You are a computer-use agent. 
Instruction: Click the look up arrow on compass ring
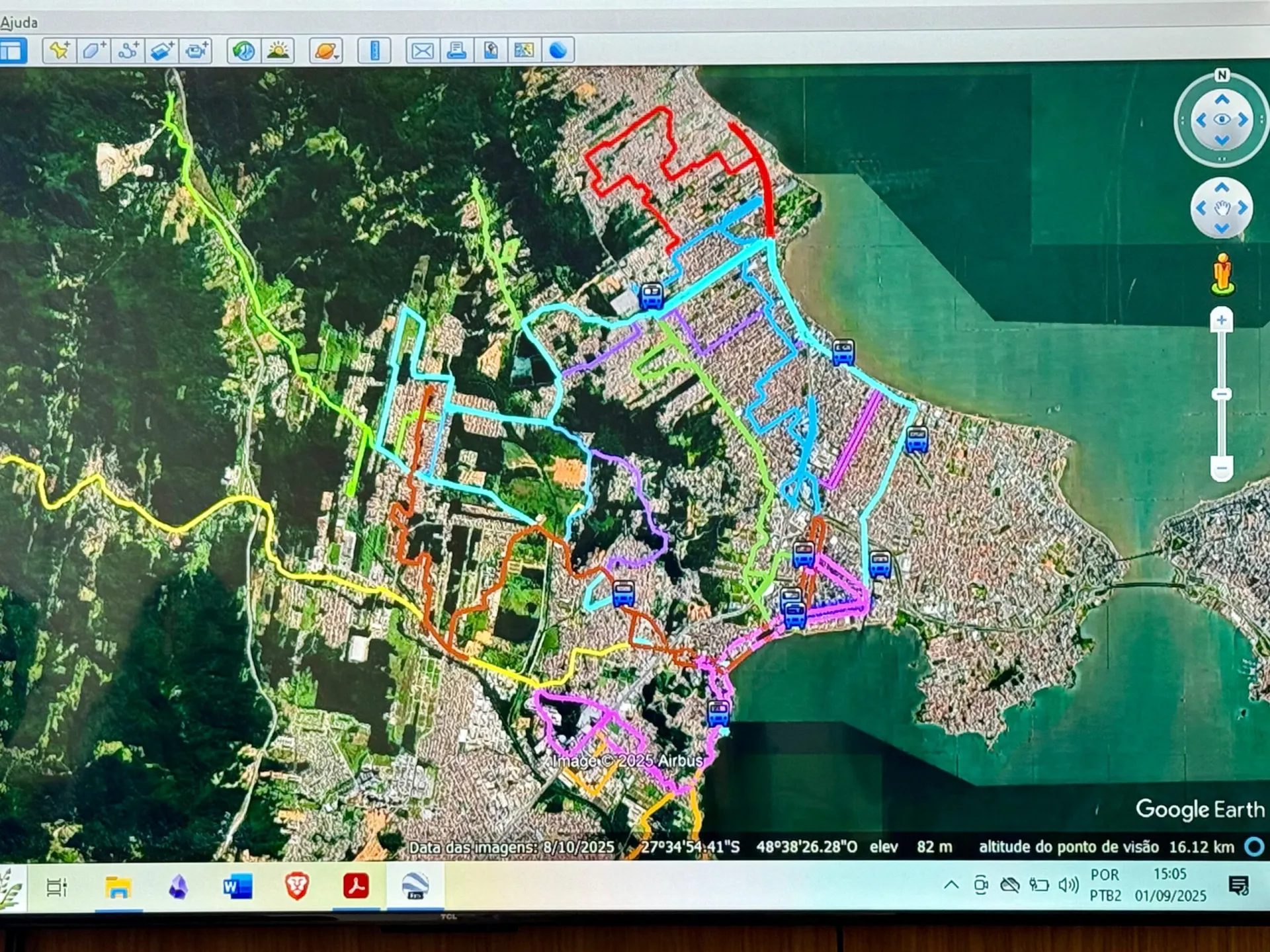coord(1222,99)
